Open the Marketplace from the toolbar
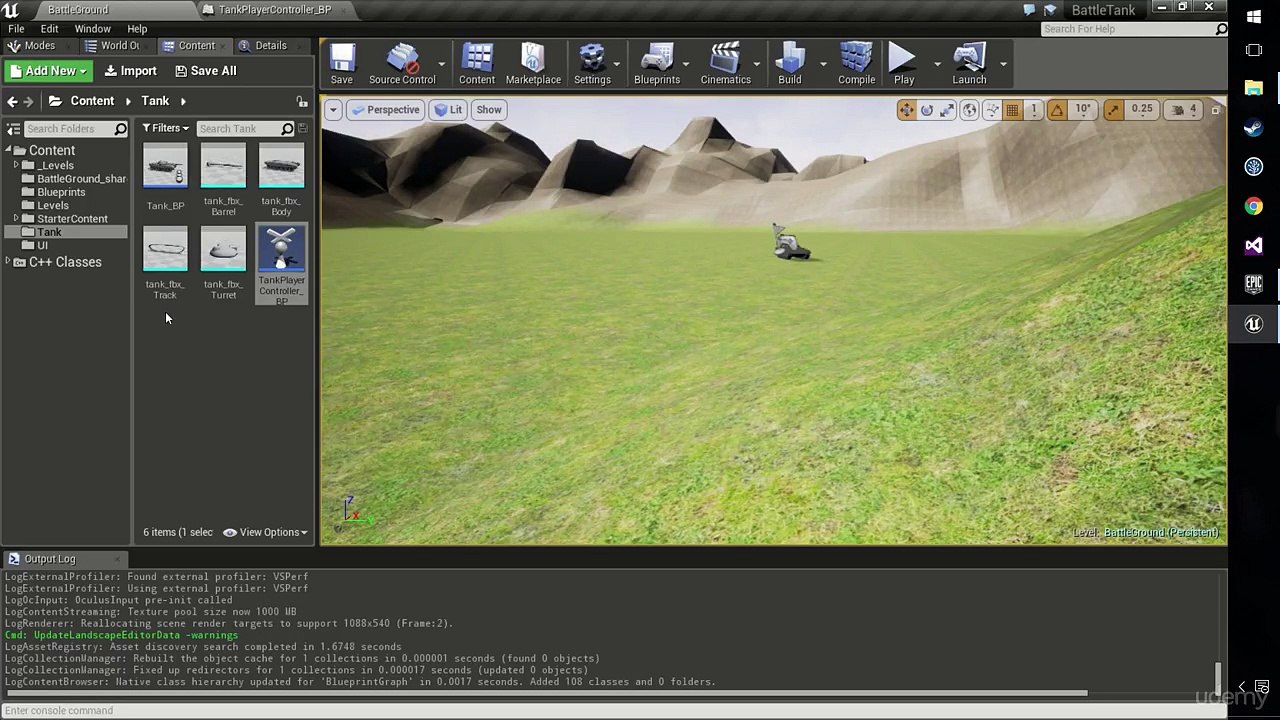Viewport: 1280px width, 720px height. (533, 64)
